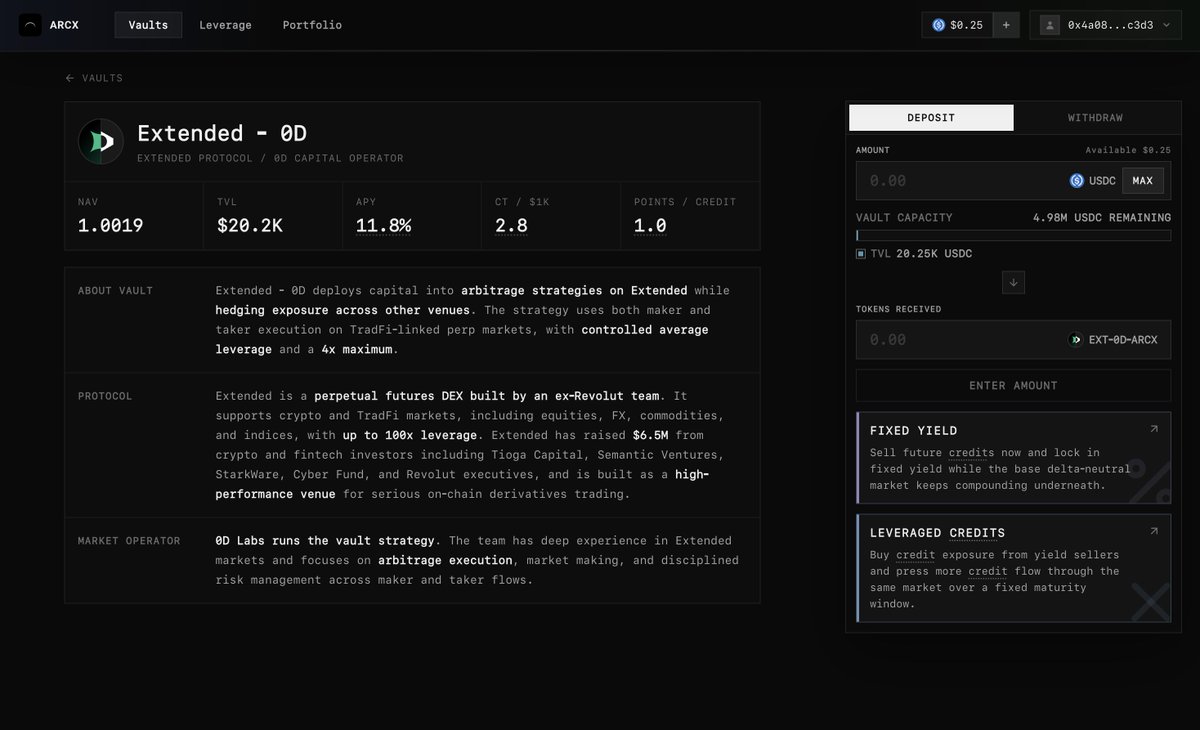Click the POINTS / CREDIT value 1.0
Image resolution: width=1200 pixels, height=730 pixels.
tap(650, 226)
